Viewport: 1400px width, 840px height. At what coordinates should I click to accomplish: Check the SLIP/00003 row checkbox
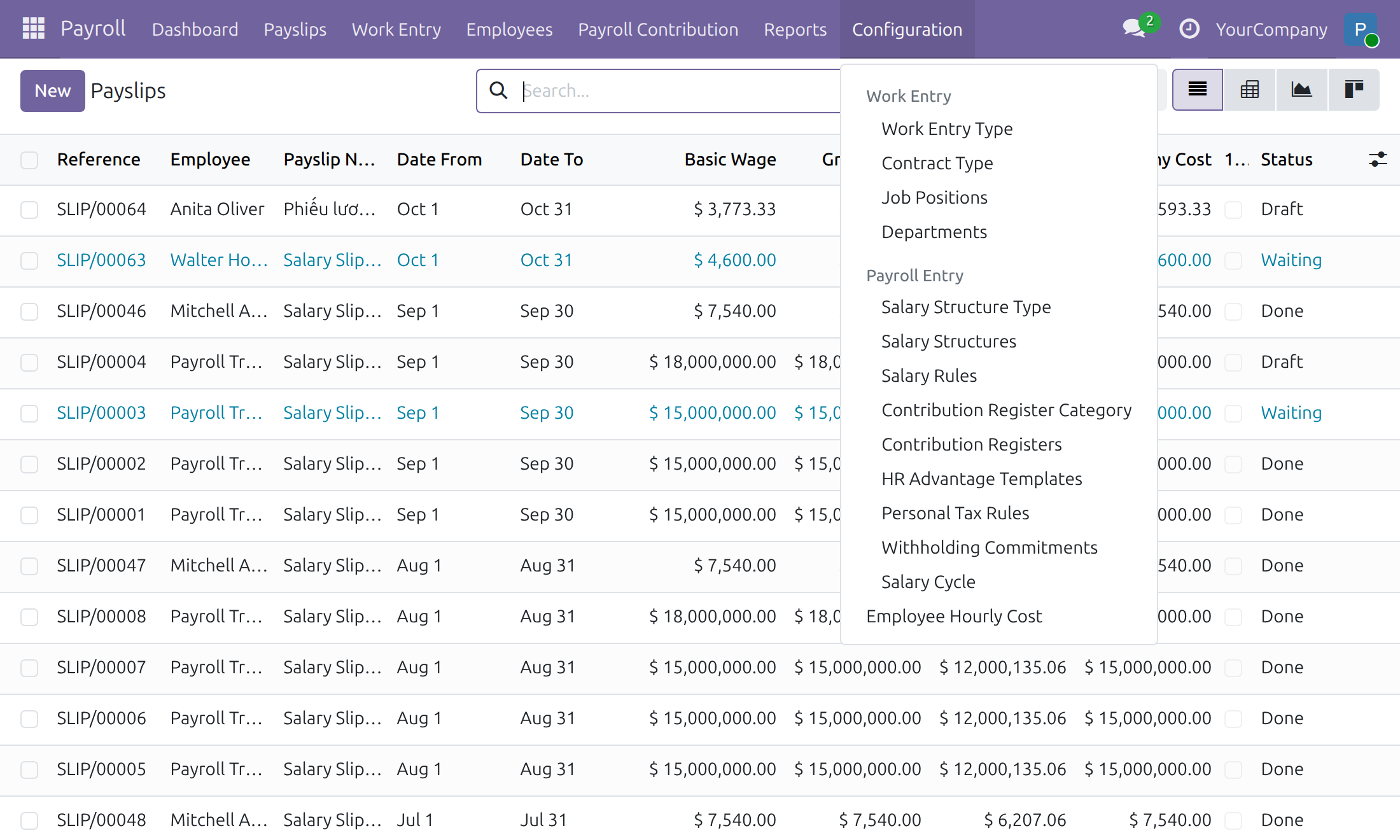[x=29, y=413]
